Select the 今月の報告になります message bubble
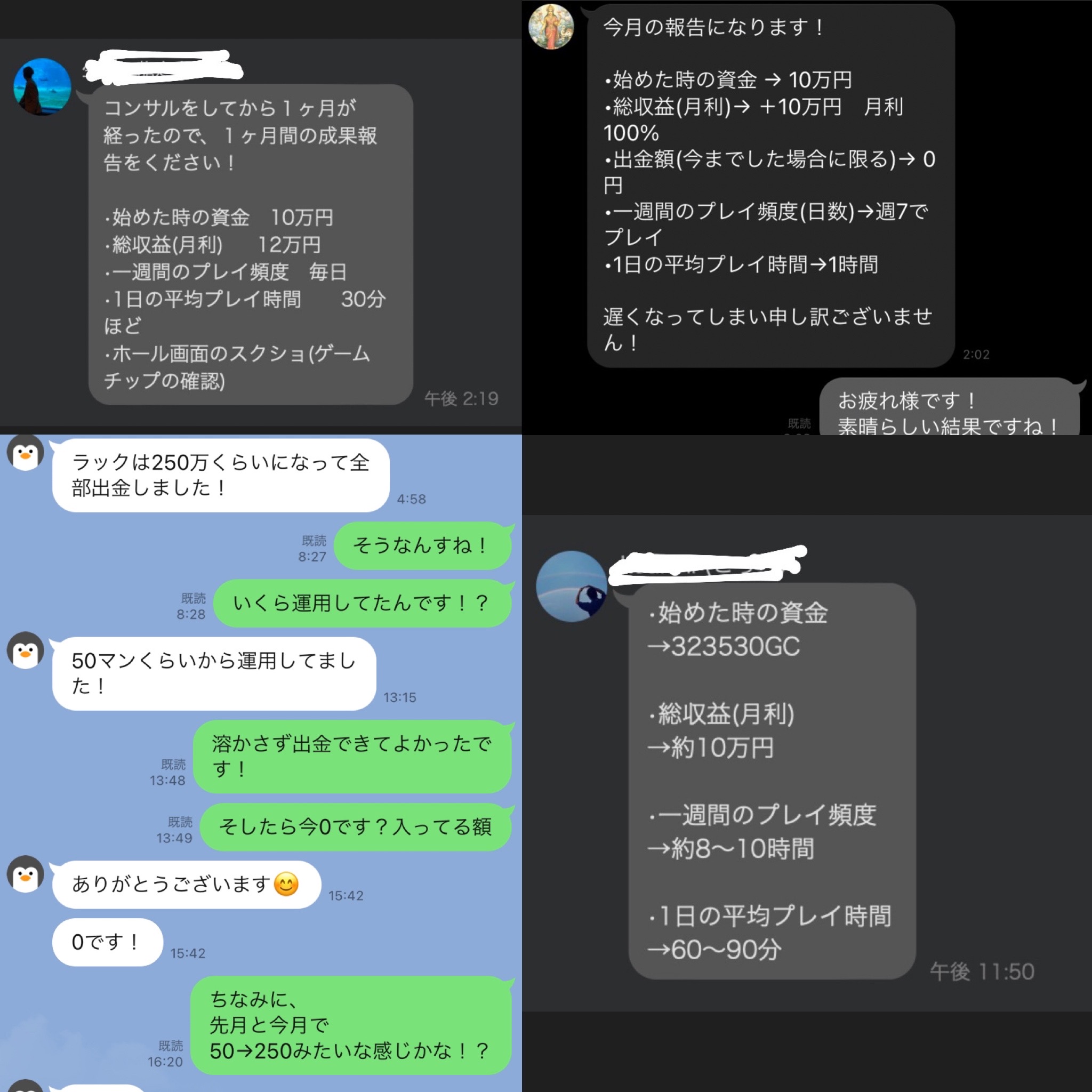 point(771,186)
